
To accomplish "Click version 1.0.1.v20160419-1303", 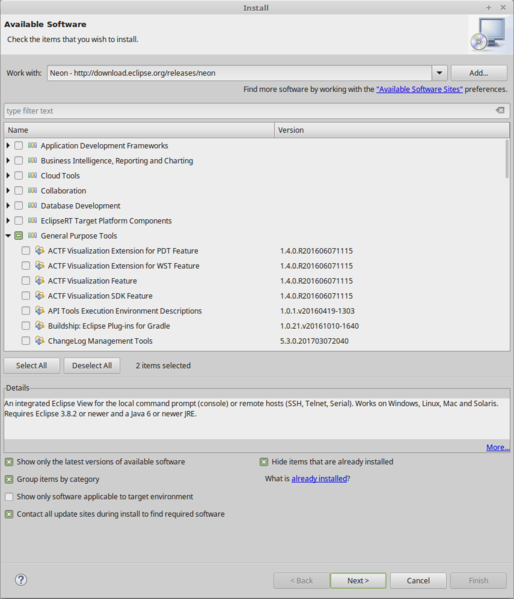I will pos(317,311).
